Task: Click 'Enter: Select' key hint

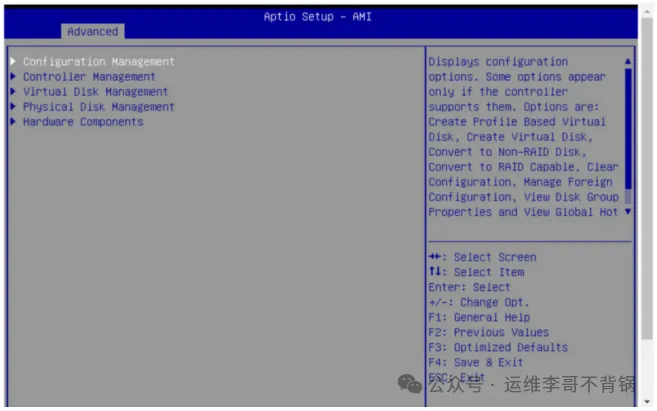Action: [469, 287]
